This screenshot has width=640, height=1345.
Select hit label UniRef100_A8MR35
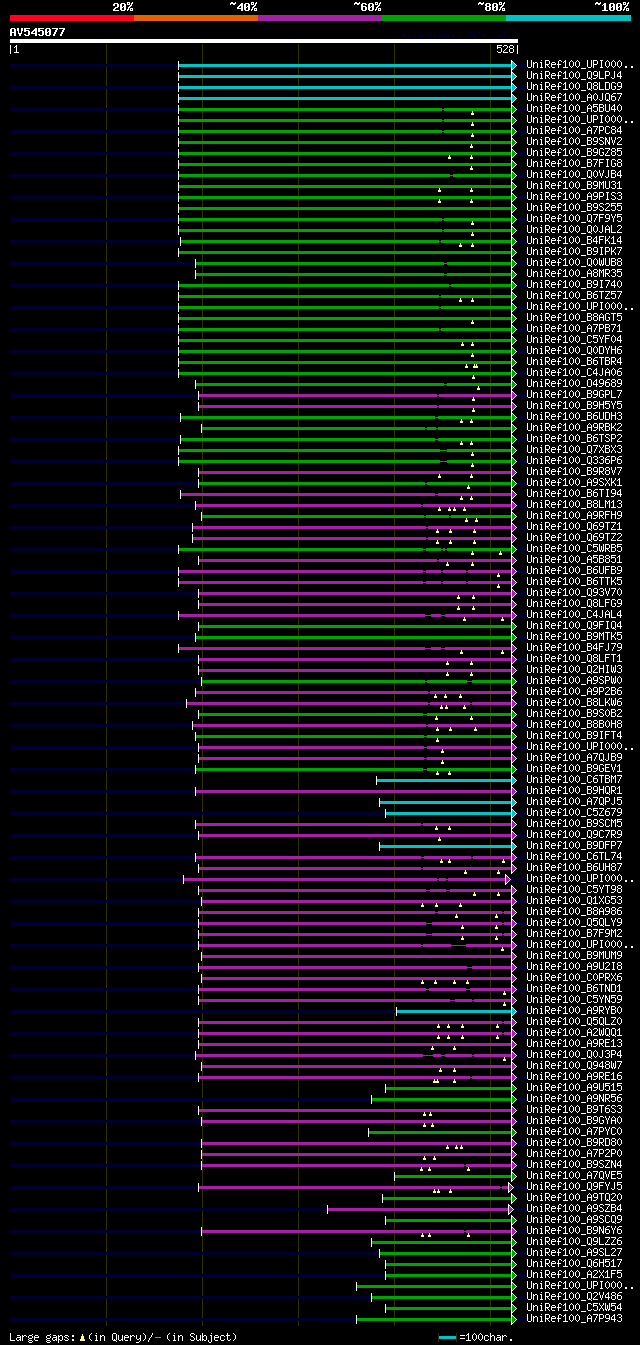(x=574, y=273)
